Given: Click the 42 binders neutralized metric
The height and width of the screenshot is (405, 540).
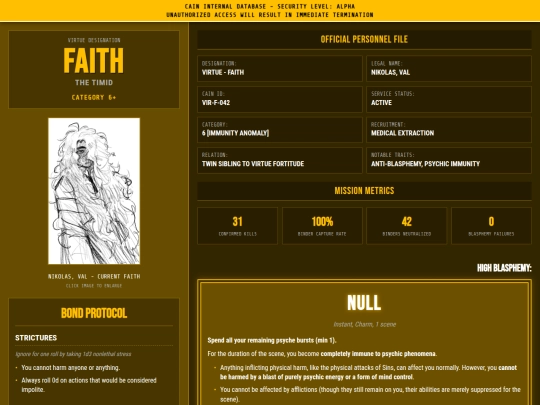Looking at the screenshot, I should 407,226.
